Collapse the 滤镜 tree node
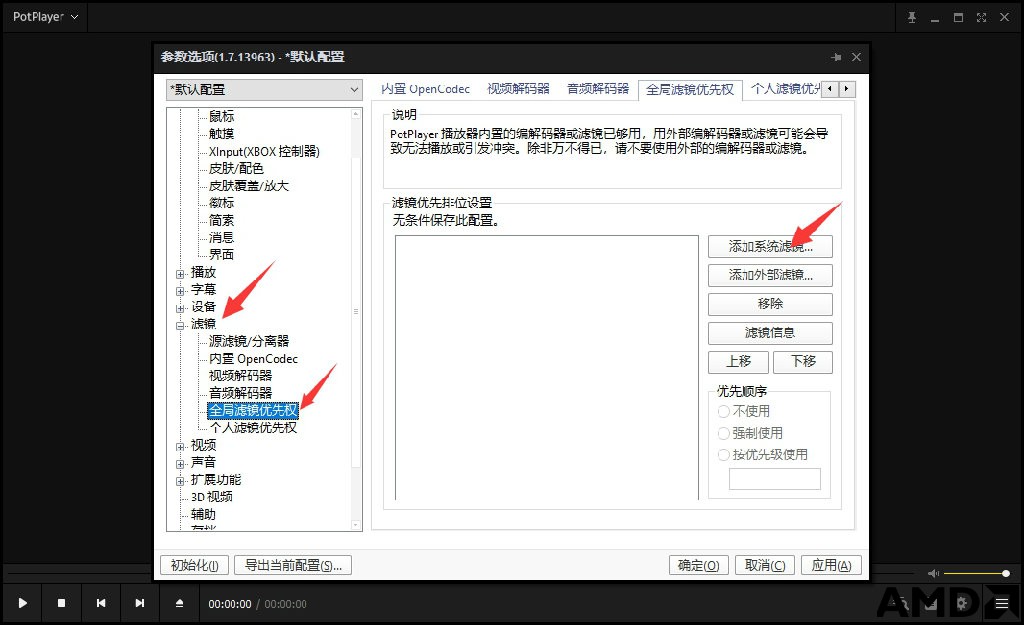The width and height of the screenshot is (1024, 625). 180,325
